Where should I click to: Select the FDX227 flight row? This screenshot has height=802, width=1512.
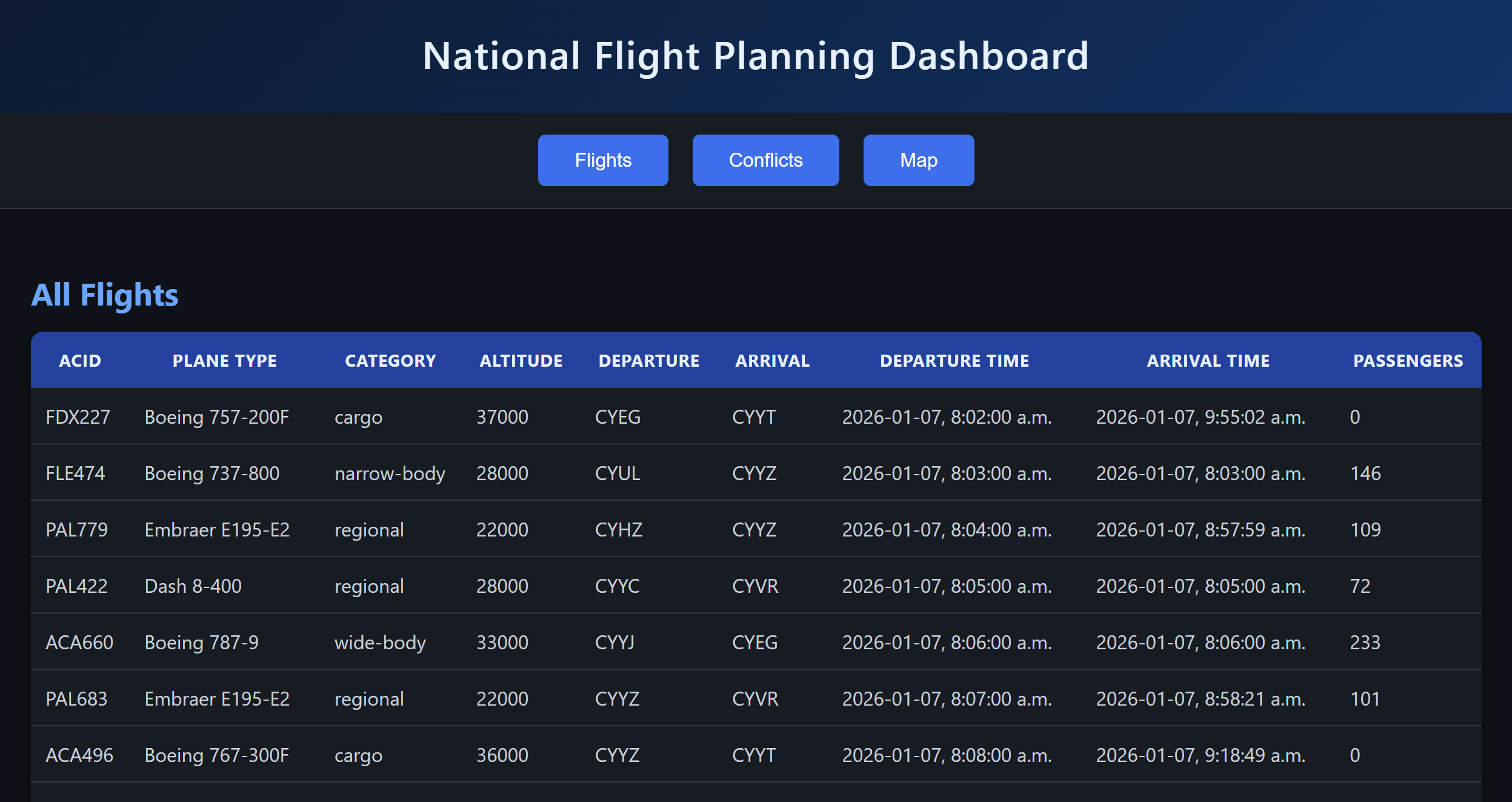click(x=78, y=417)
